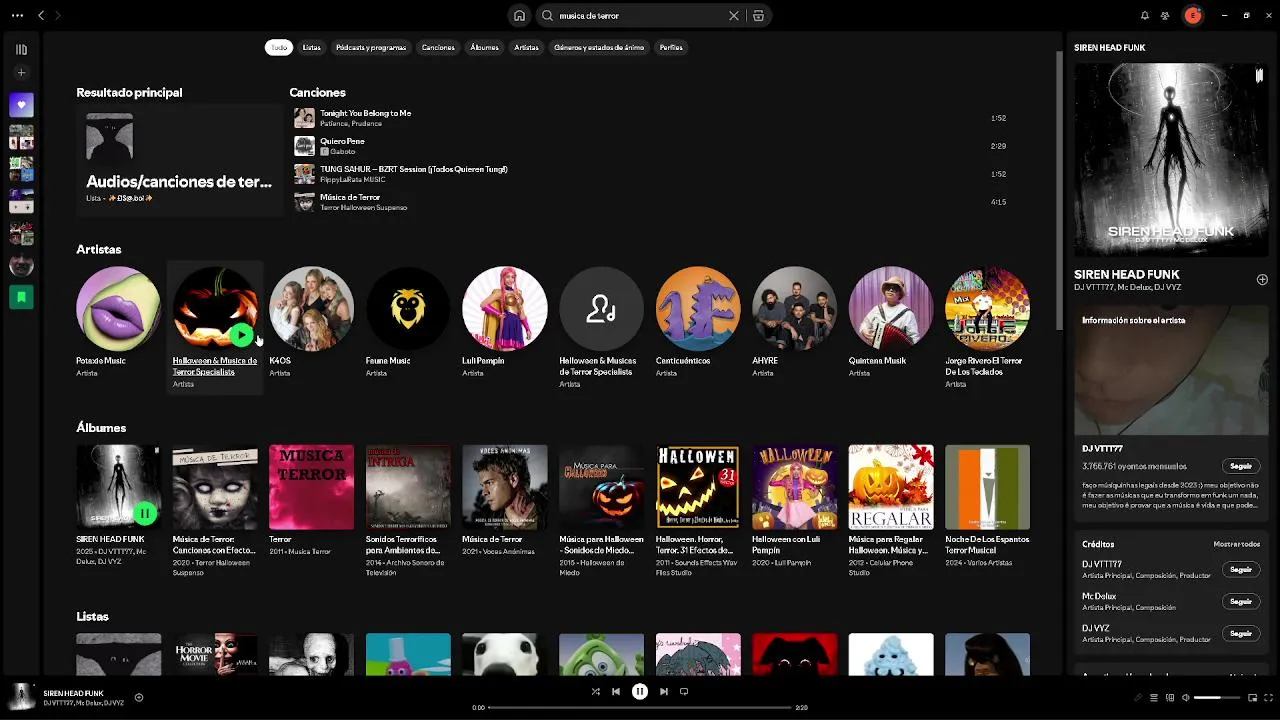This screenshot has height=720, width=1280.
Task: Follow Mc Delux in Créditos
Action: (x=1240, y=602)
